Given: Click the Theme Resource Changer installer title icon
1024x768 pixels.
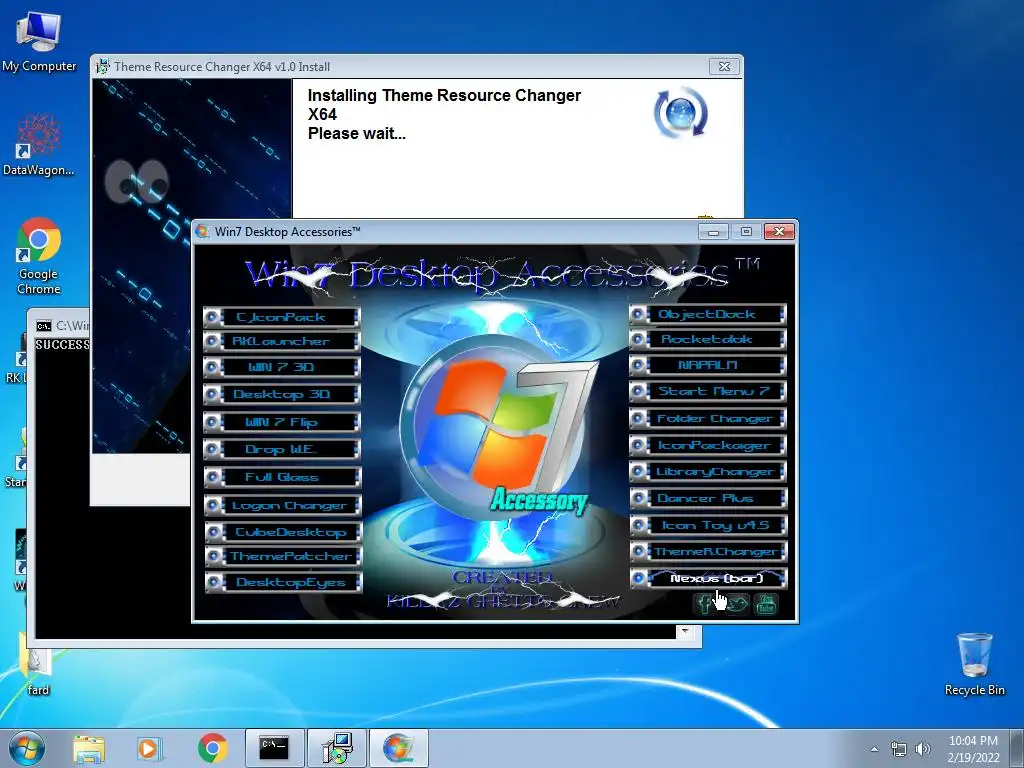Looking at the screenshot, I should click(x=102, y=66).
